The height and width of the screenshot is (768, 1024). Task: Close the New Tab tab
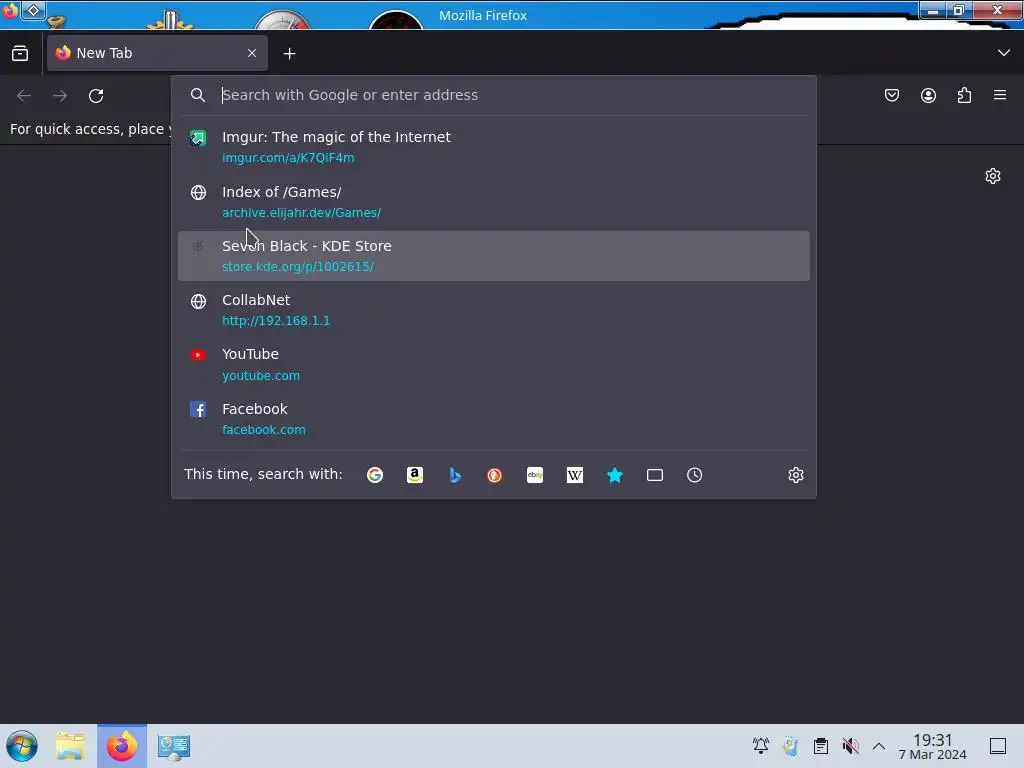coord(252,53)
